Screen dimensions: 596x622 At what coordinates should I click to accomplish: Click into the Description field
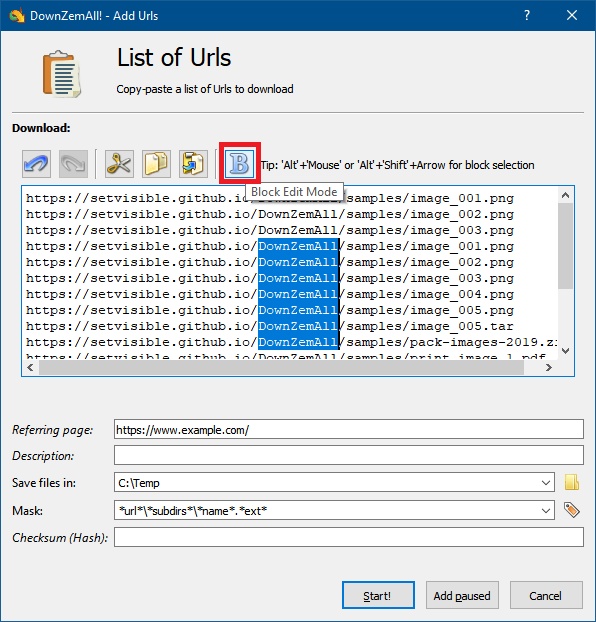click(x=349, y=455)
